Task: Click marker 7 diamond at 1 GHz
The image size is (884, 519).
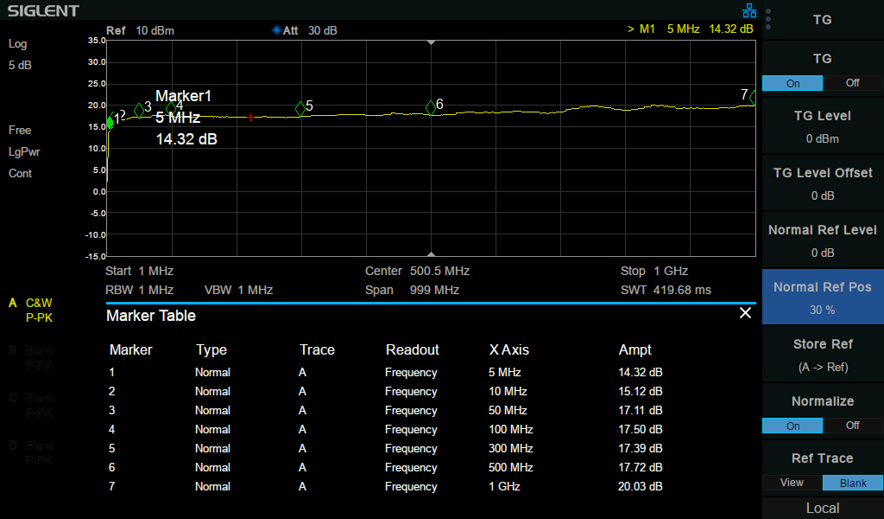Action: (753, 97)
